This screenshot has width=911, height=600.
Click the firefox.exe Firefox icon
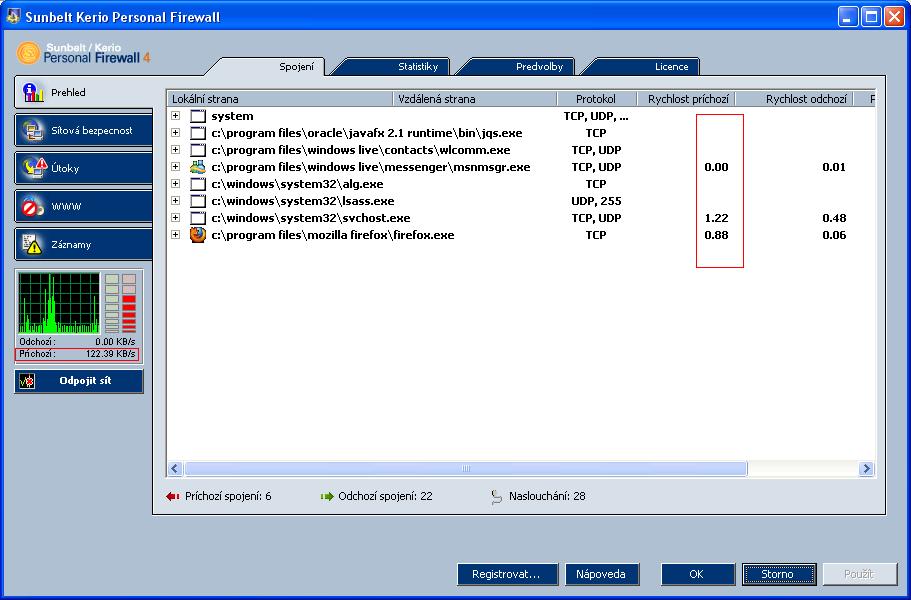pyautogui.click(x=198, y=235)
